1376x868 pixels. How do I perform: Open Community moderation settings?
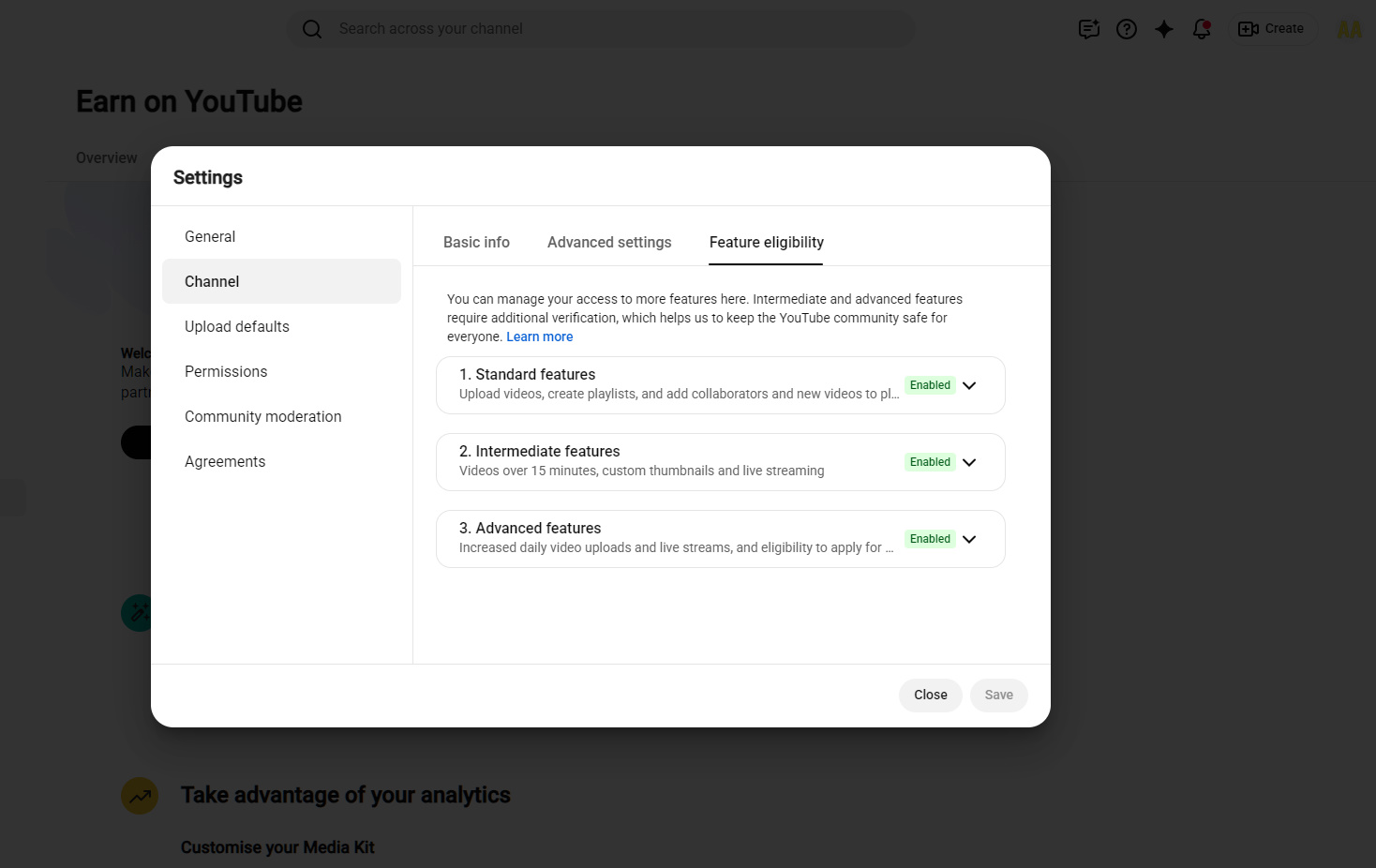click(281, 416)
